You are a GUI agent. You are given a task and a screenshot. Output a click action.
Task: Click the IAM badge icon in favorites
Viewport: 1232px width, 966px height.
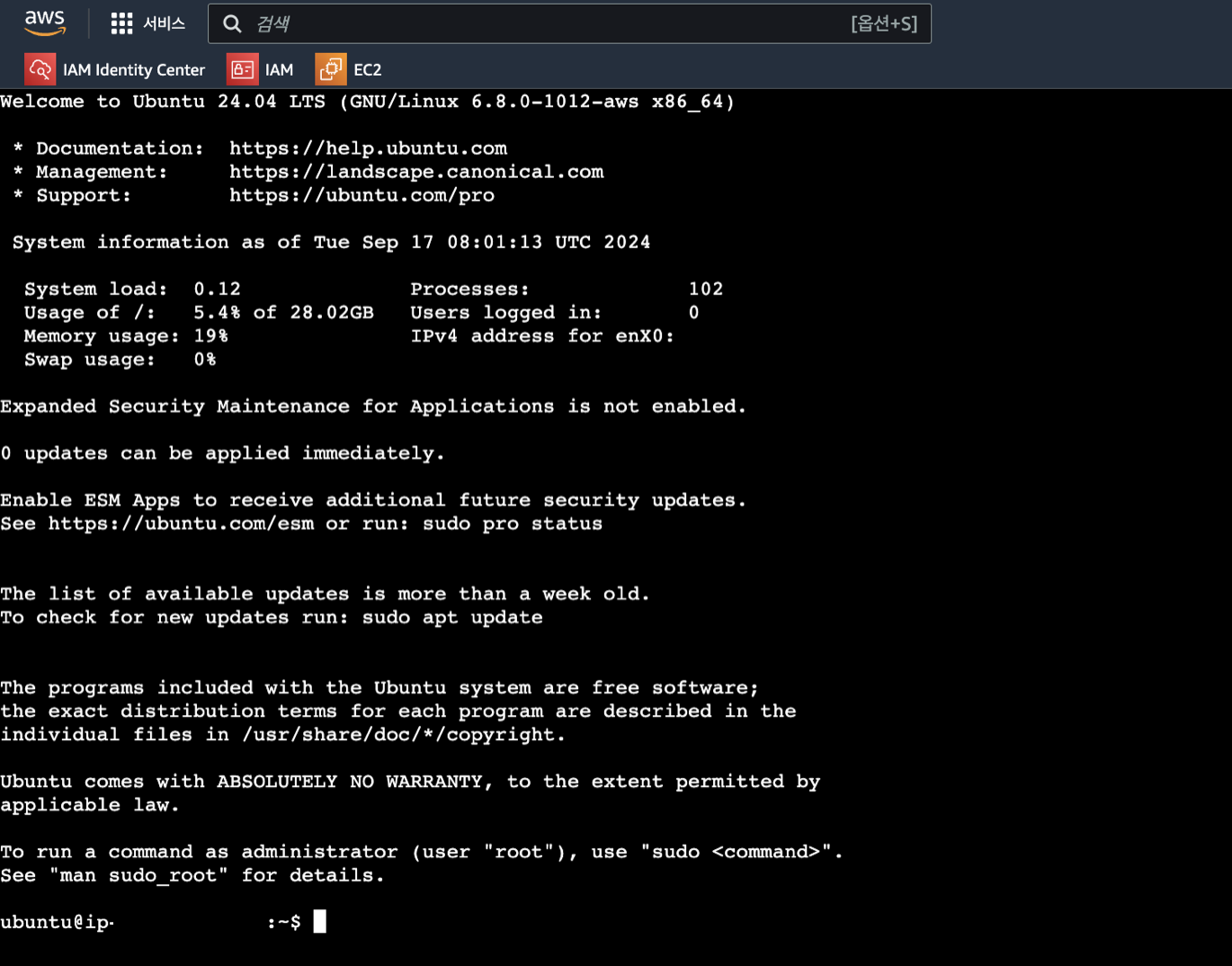pyautogui.click(x=241, y=68)
